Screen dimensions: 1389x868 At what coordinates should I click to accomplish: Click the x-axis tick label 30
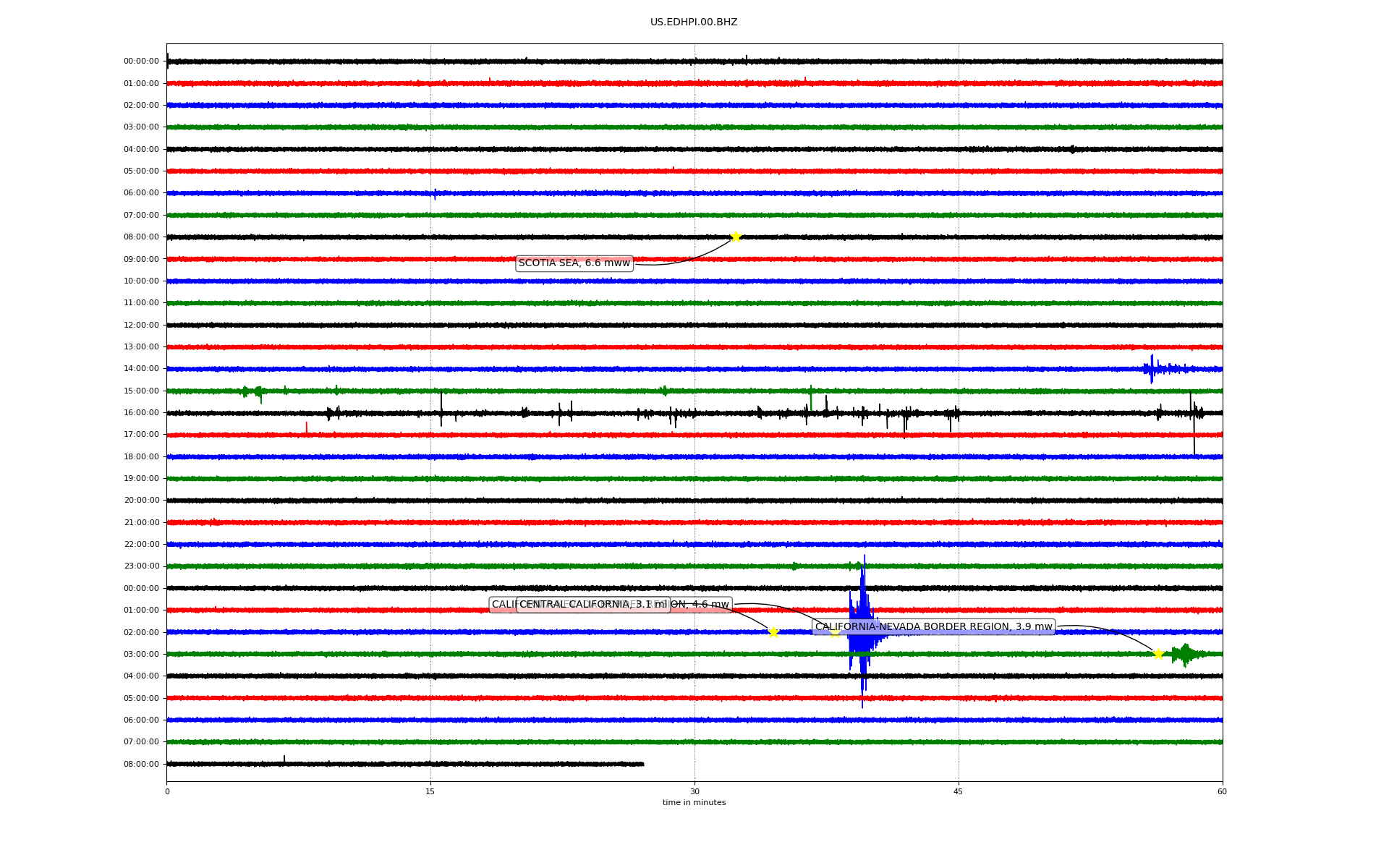tap(694, 791)
